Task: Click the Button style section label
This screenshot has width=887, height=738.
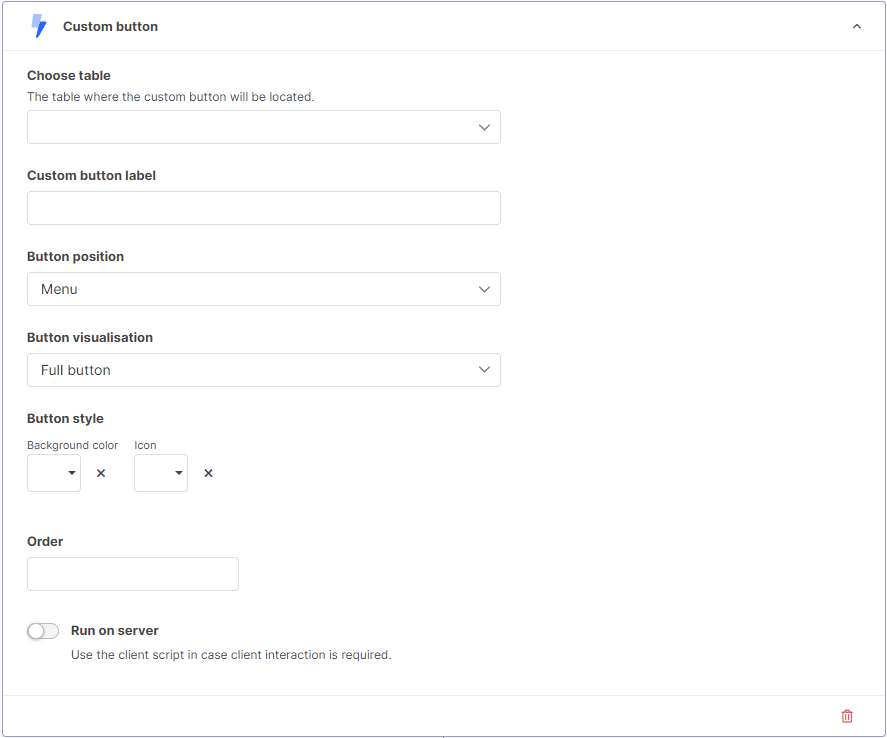Action: point(65,418)
